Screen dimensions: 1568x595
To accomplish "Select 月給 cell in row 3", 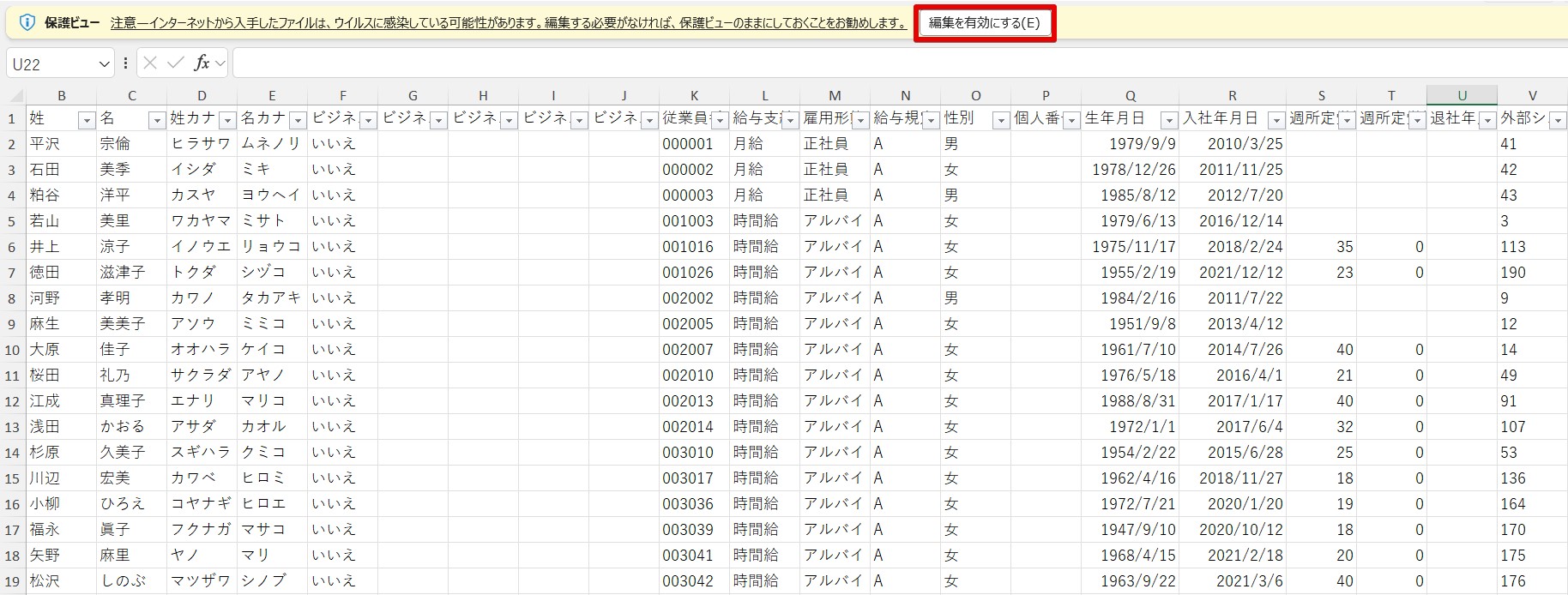I will coord(764,170).
